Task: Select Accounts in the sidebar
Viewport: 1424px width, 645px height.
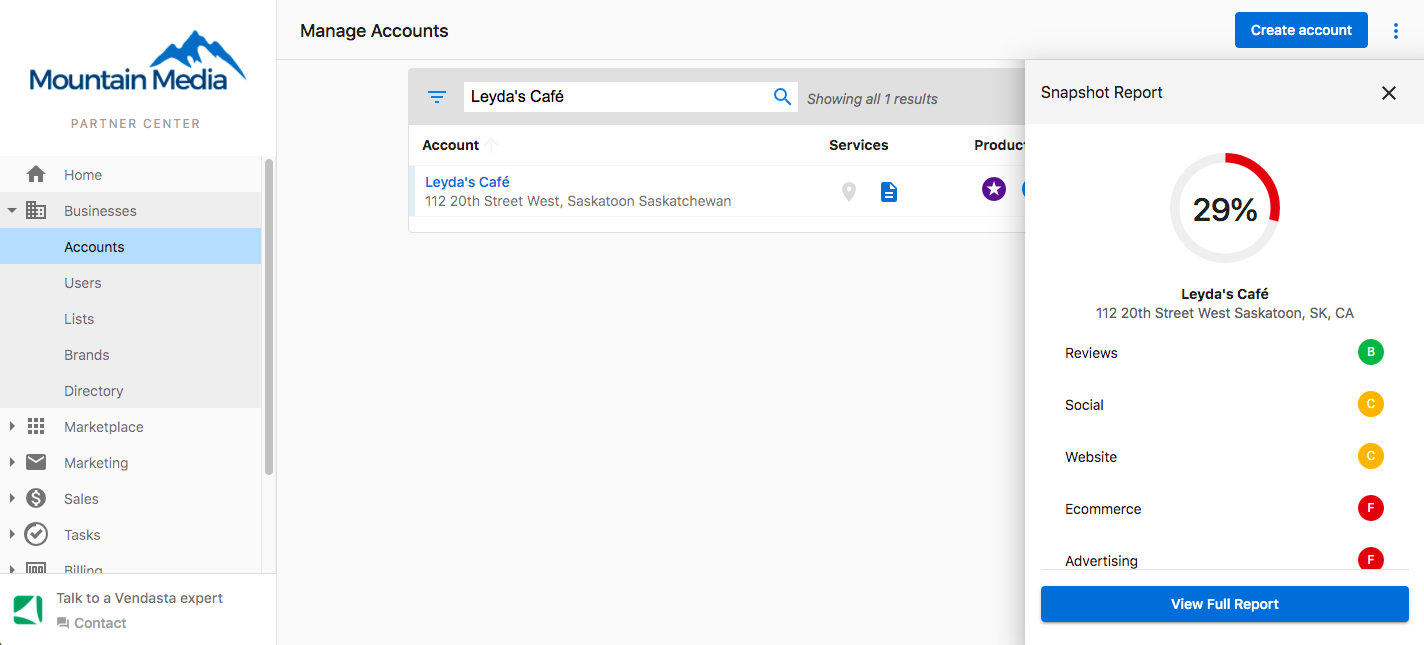Action: (x=130, y=246)
